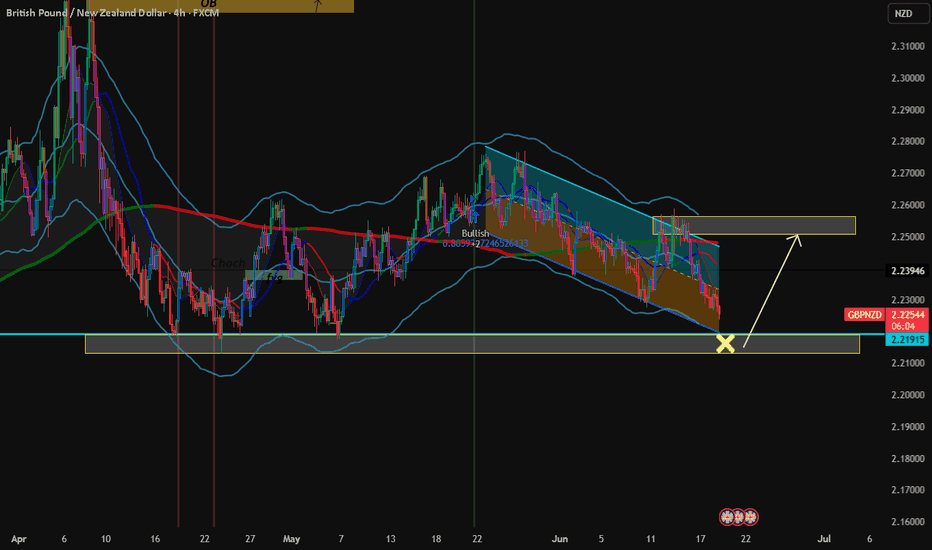932x550 pixels.
Task: Click the Jul date label on time axis
Action: click(824, 539)
